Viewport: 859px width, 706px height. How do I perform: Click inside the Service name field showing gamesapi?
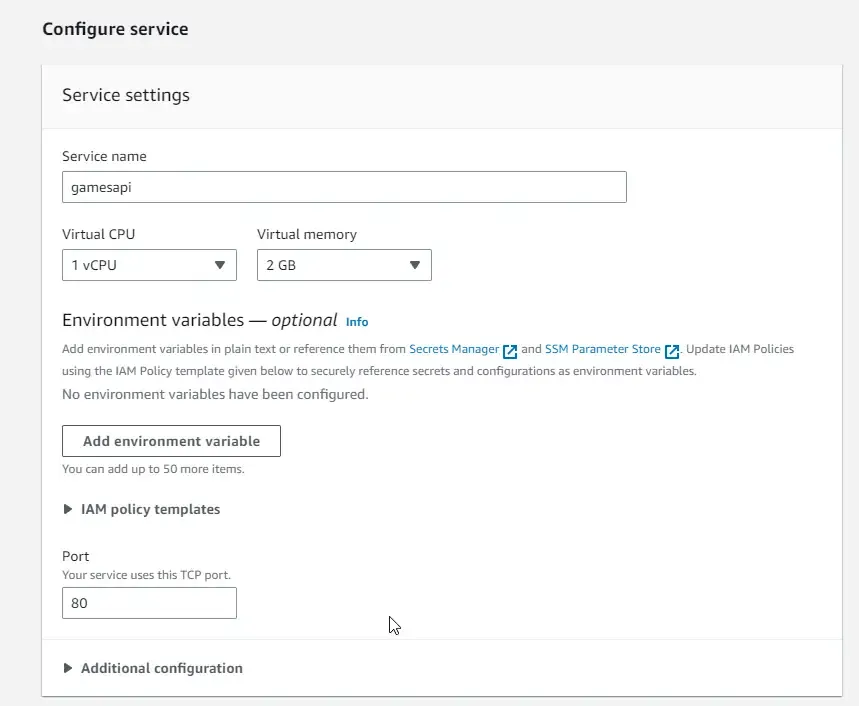(x=343, y=187)
